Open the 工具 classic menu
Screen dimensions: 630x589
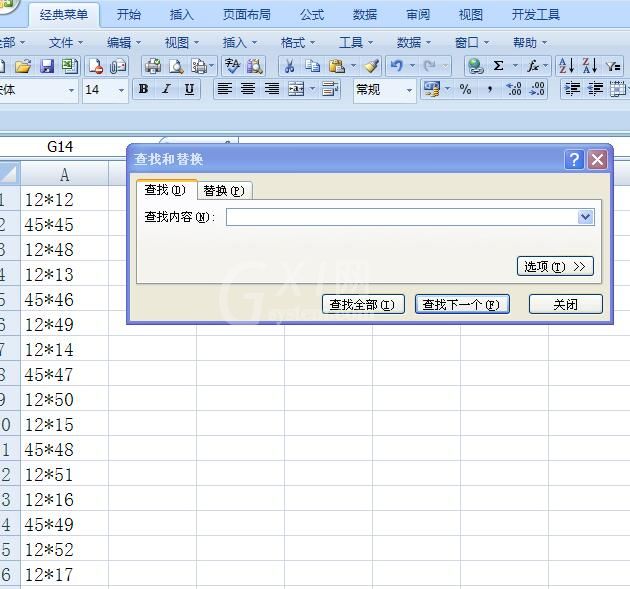tap(356, 43)
